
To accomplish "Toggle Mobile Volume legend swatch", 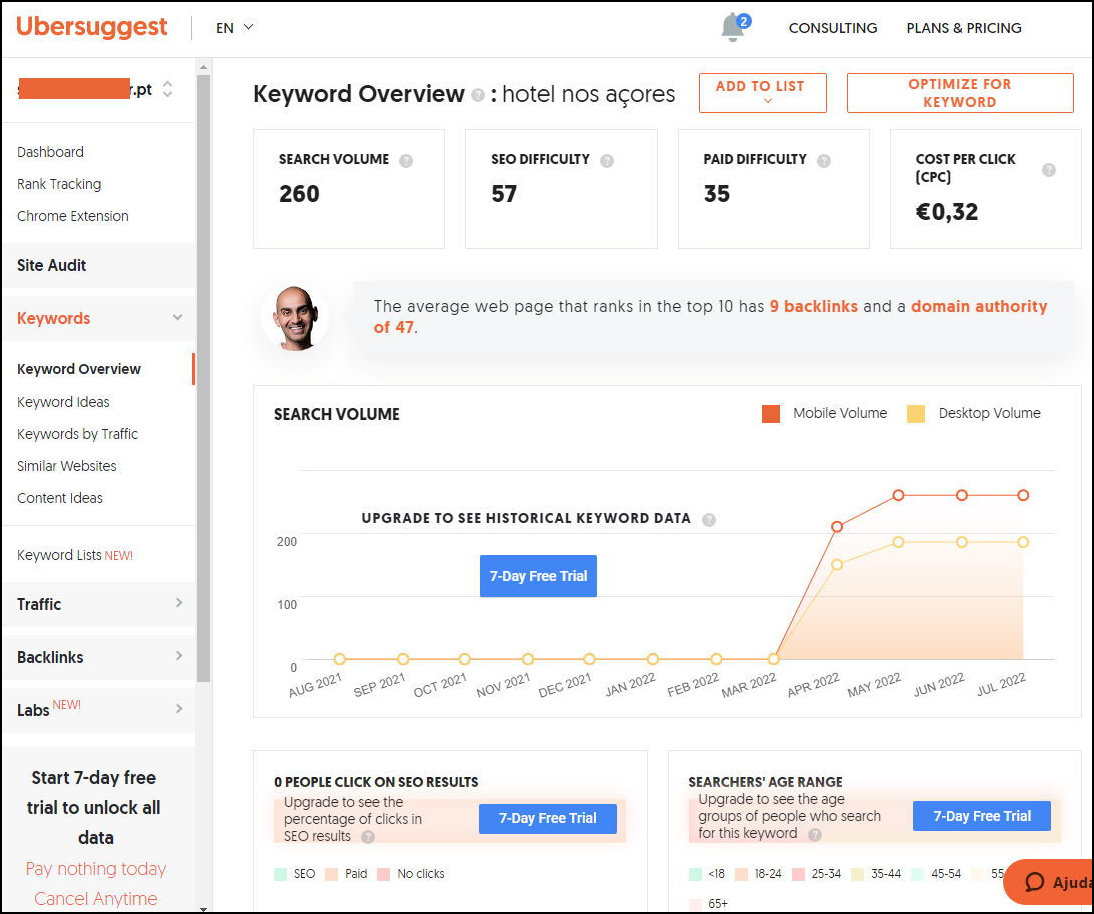I will tap(771, 414).
